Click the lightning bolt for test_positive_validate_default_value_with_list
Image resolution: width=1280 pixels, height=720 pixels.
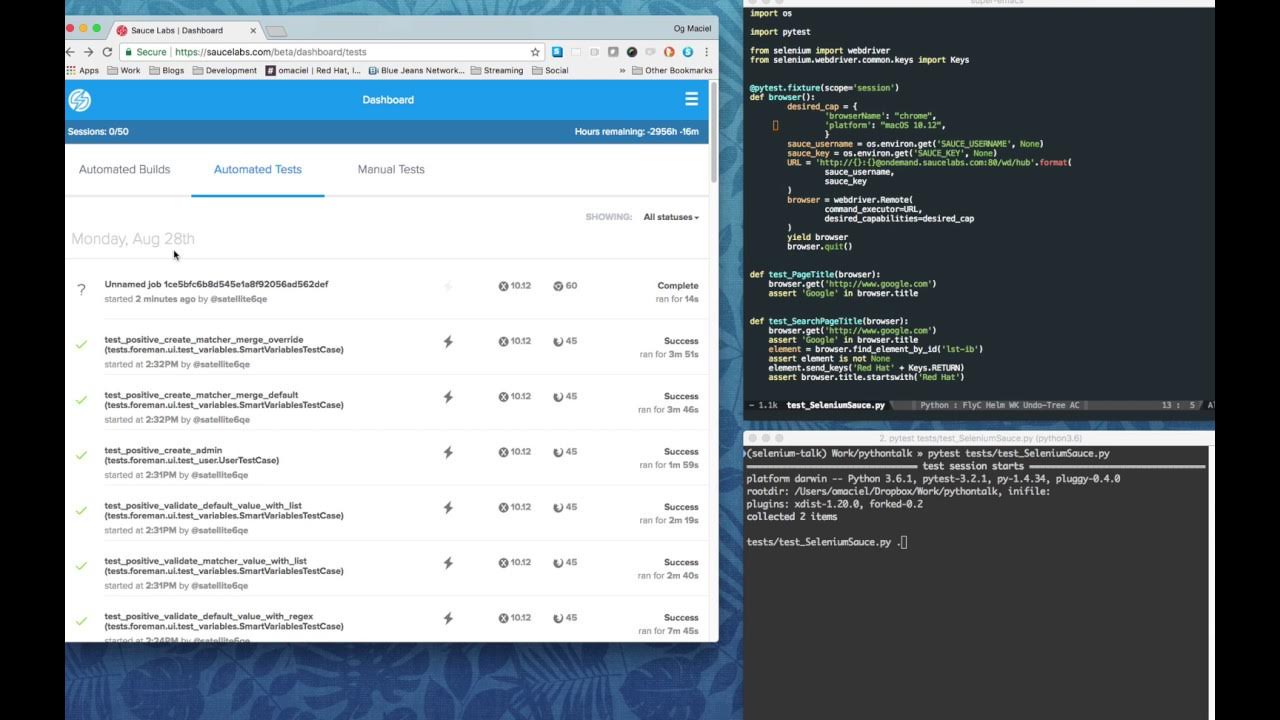tap(448, 507)
